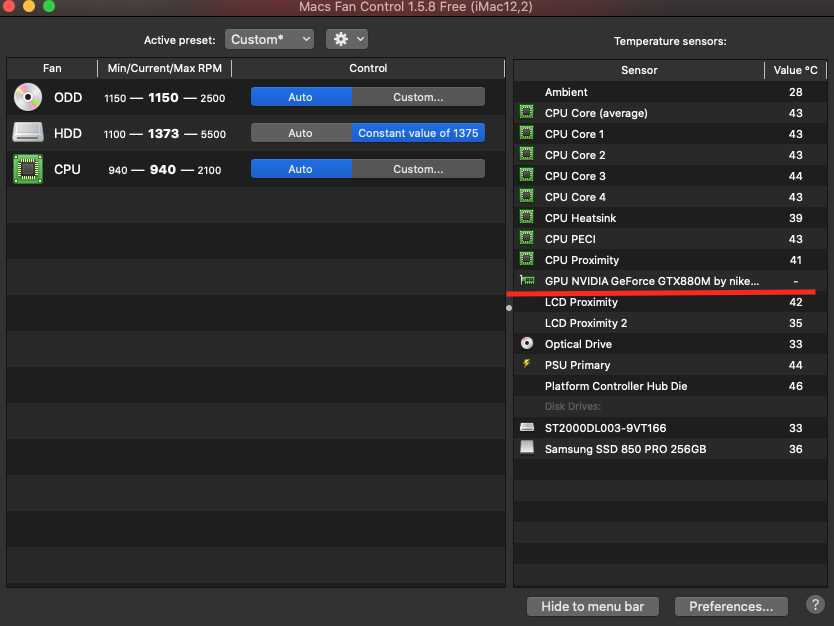
Task: Click the Samsung SSD 850 PRO 256GB label
Action: pyautogui.click(x=626, y=449)
